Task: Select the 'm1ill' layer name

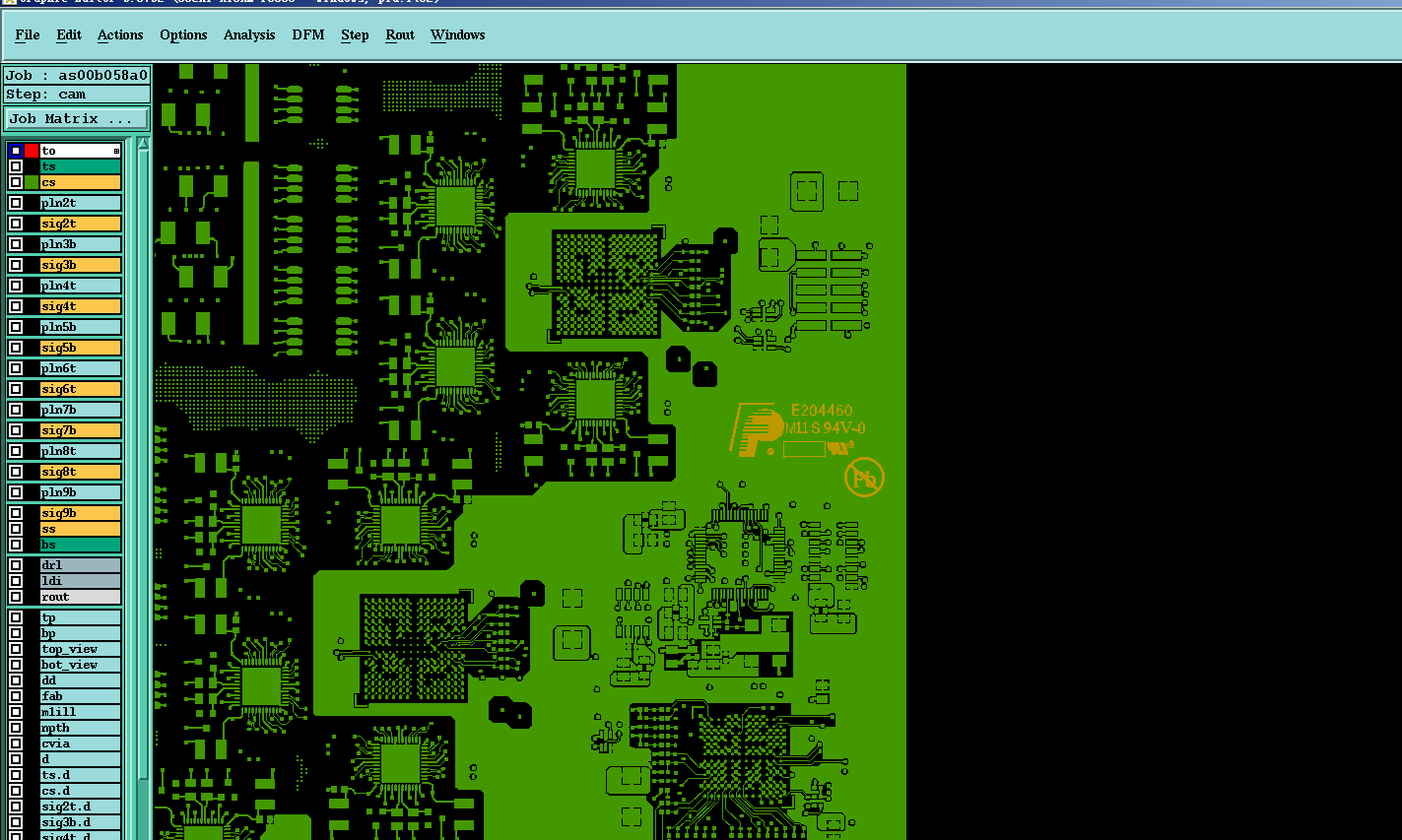Action: [80, 712]
